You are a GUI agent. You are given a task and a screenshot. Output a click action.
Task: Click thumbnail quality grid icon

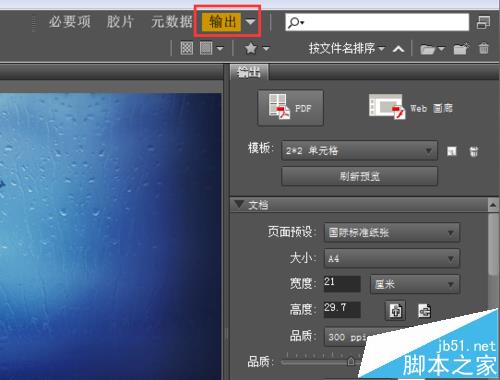187,48
